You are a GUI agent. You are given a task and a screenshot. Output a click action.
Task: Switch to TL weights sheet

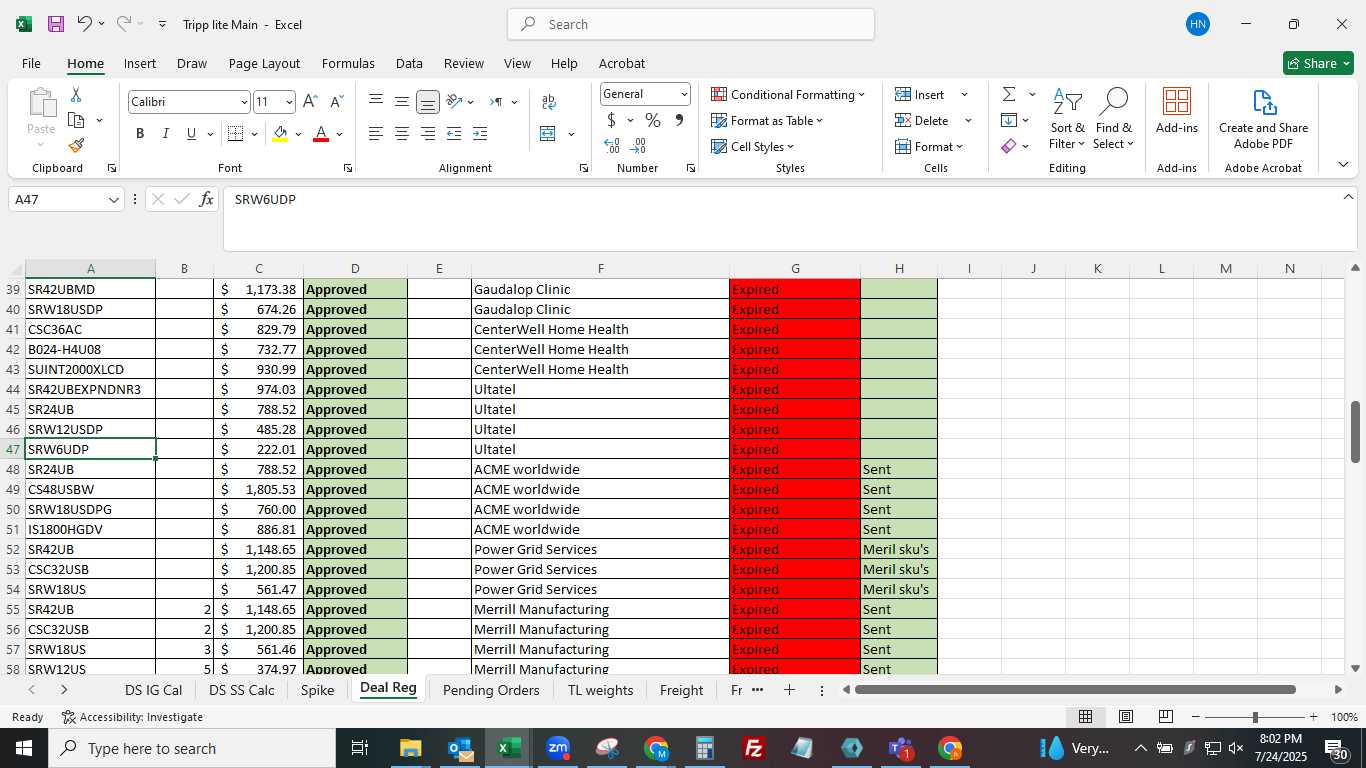600,690
